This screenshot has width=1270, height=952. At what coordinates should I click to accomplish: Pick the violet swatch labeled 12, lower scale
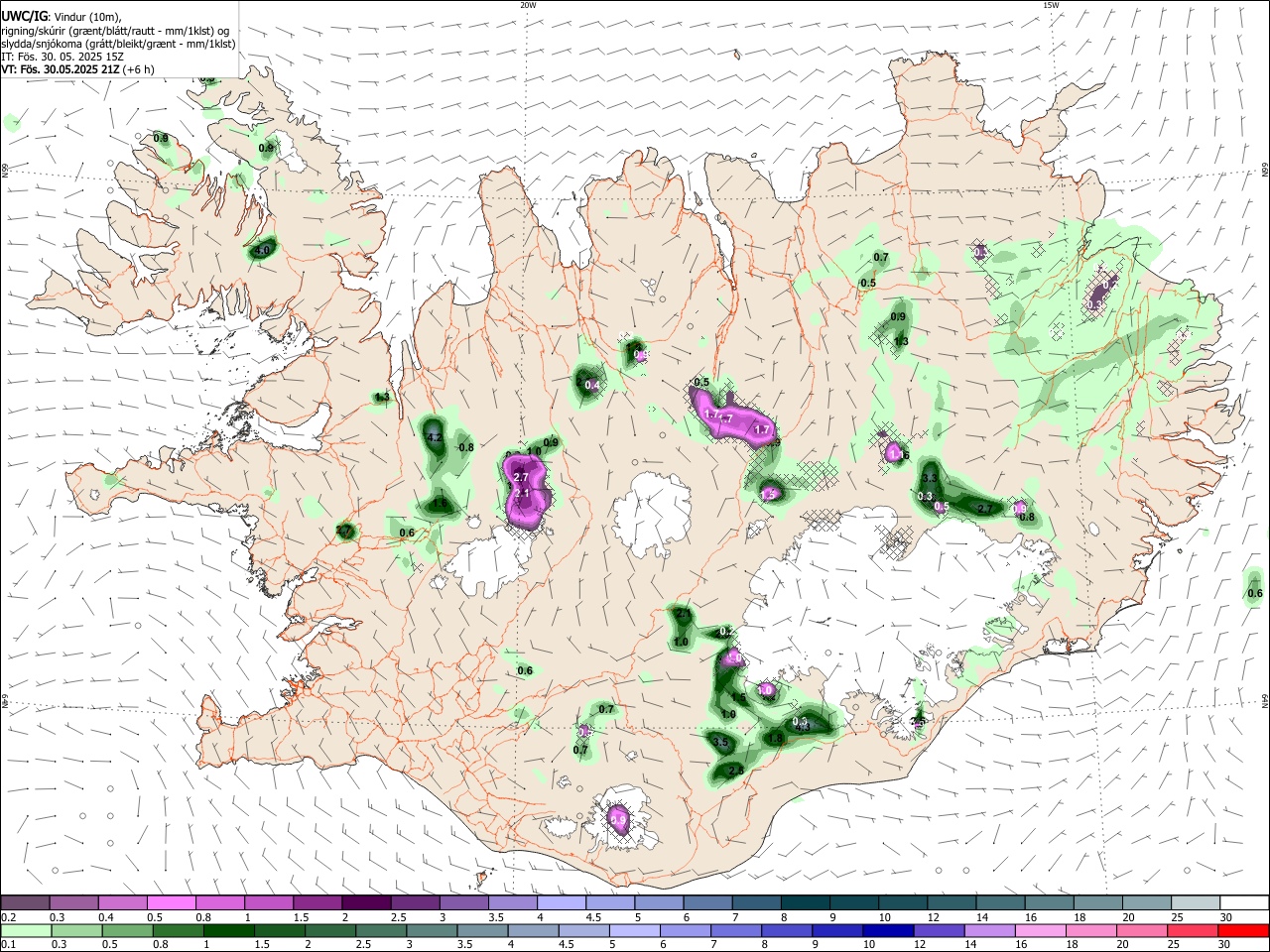pos(940,930)
